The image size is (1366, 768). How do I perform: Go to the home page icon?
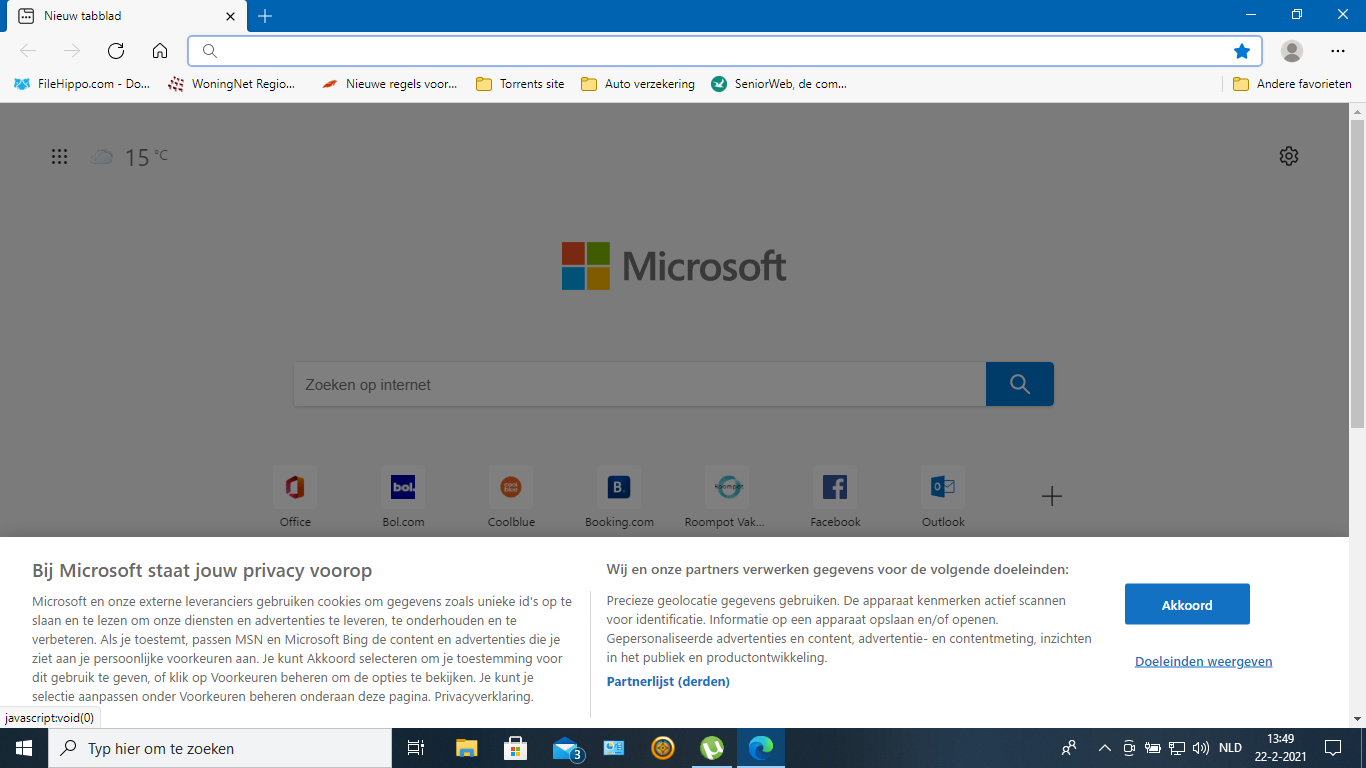(x=160, y=51)
